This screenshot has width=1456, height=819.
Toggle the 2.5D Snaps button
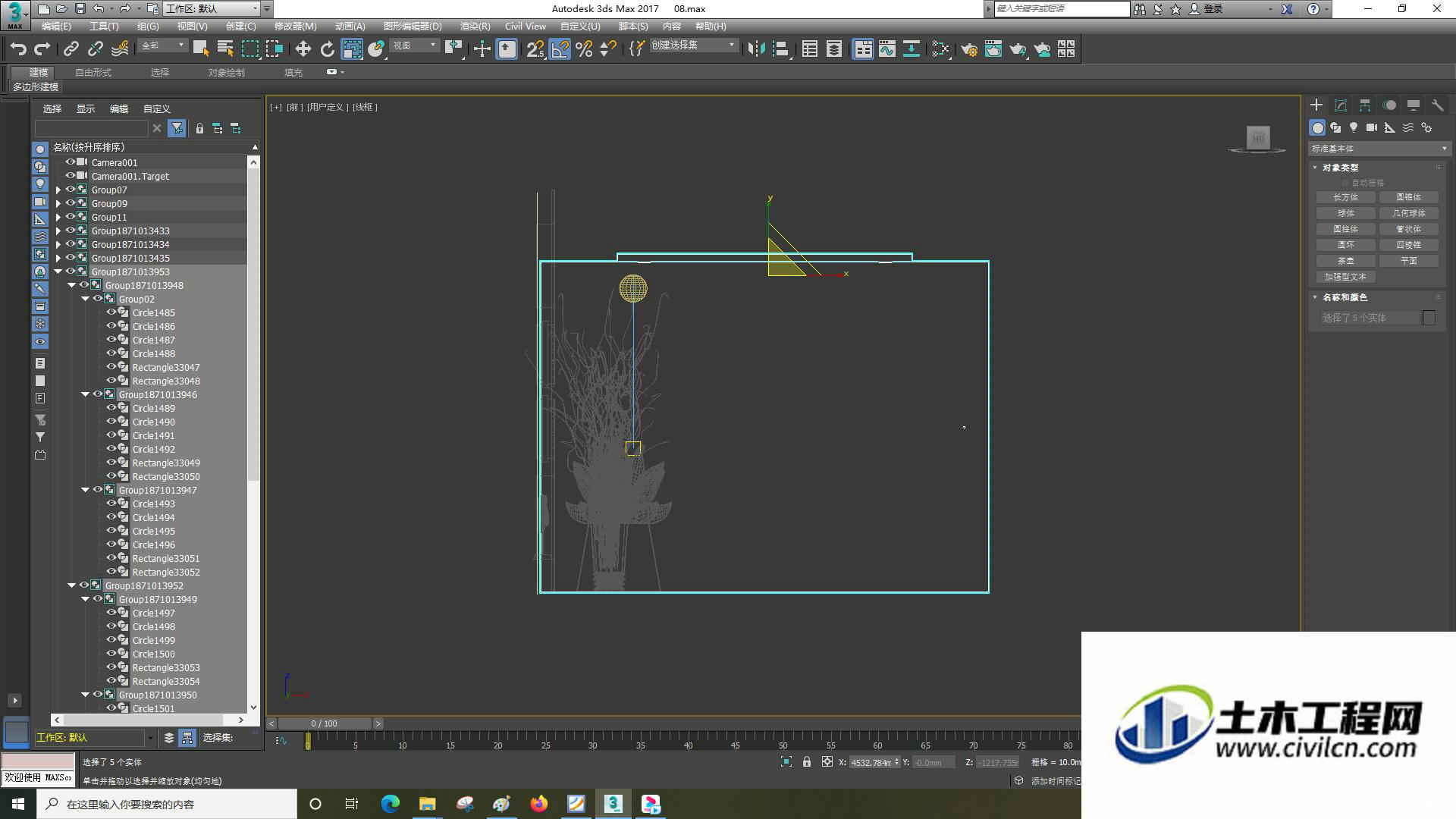(535, 49)
